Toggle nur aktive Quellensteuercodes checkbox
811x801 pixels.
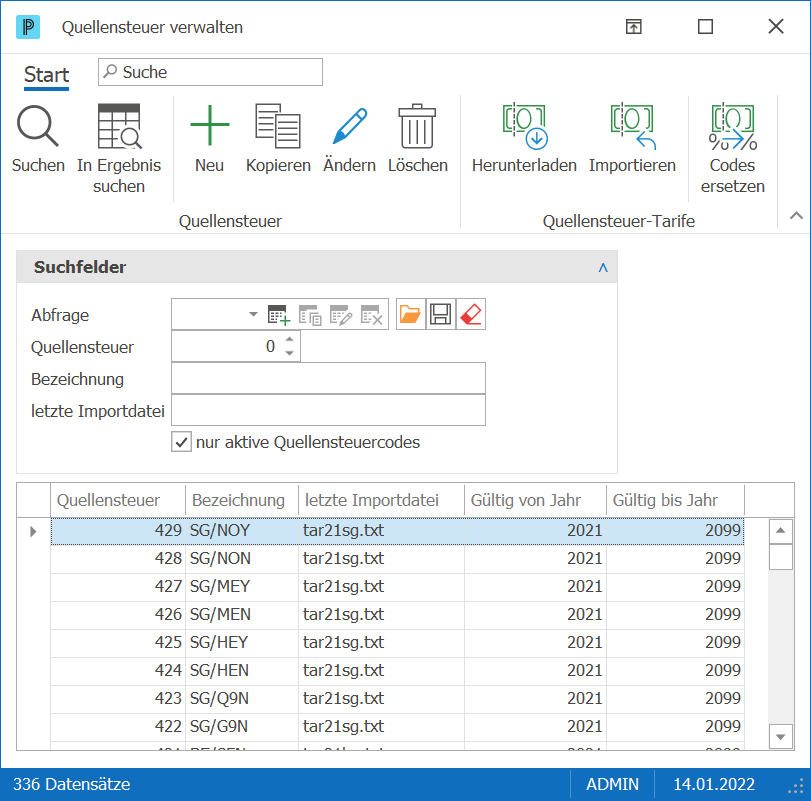(182, 442)
